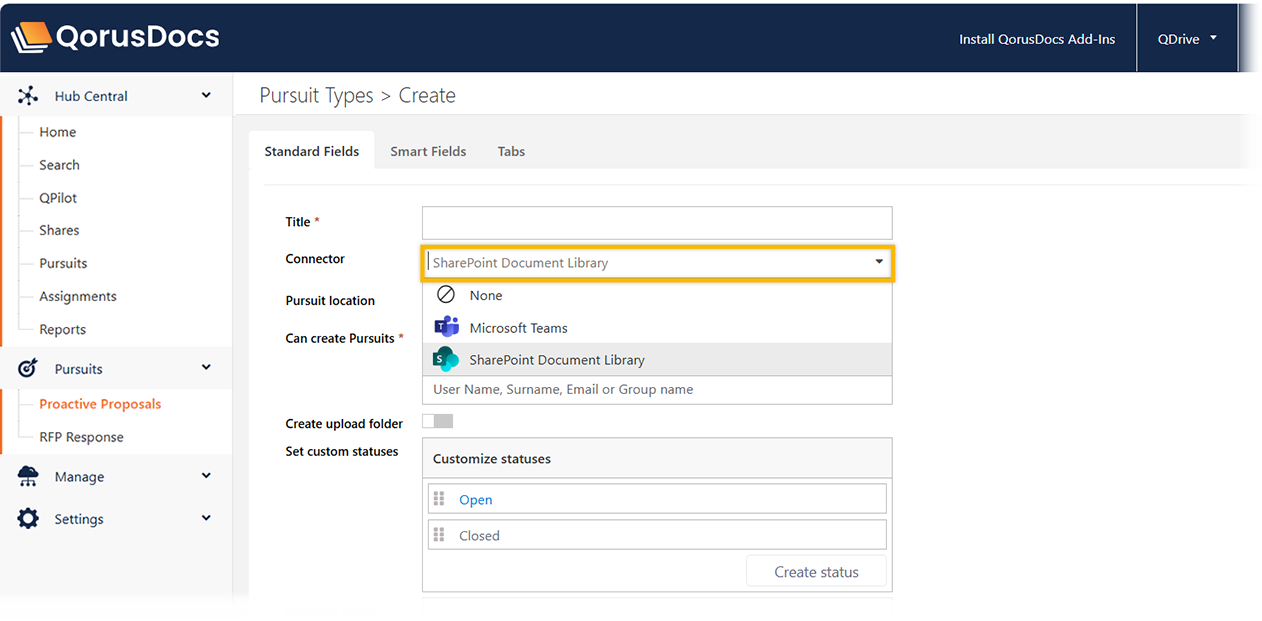Choose the Microsoft Teams icon option

tap(446, 328)
